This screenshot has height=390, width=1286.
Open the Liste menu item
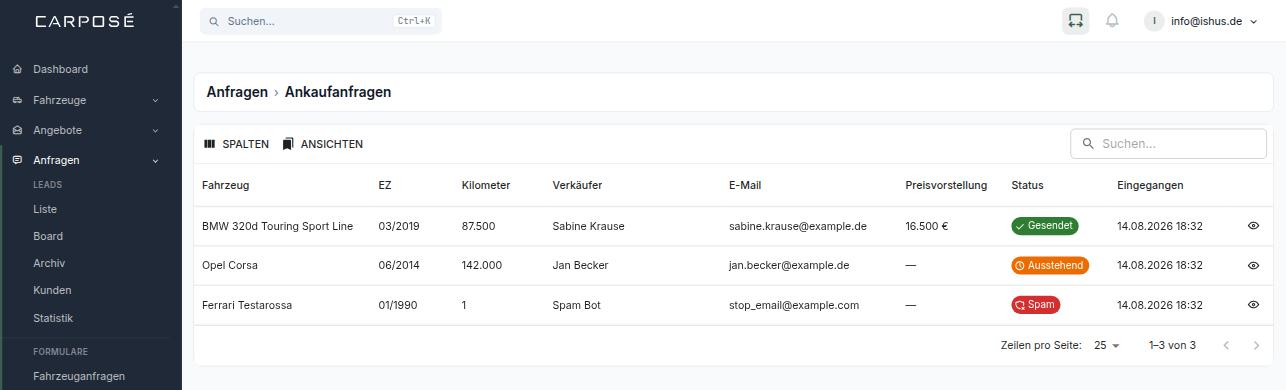(x=45, y=209)
